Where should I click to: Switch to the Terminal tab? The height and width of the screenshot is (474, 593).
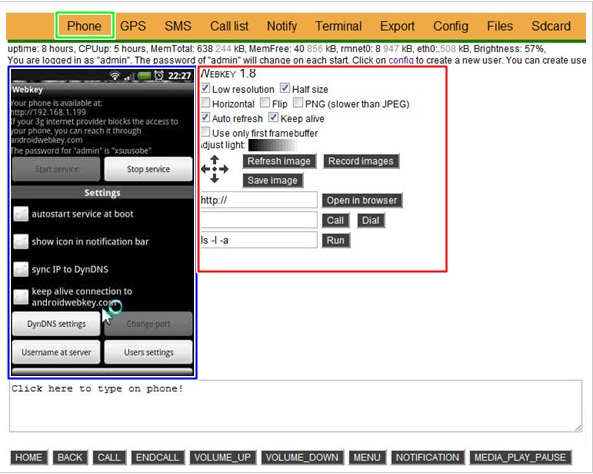point(338,26)
